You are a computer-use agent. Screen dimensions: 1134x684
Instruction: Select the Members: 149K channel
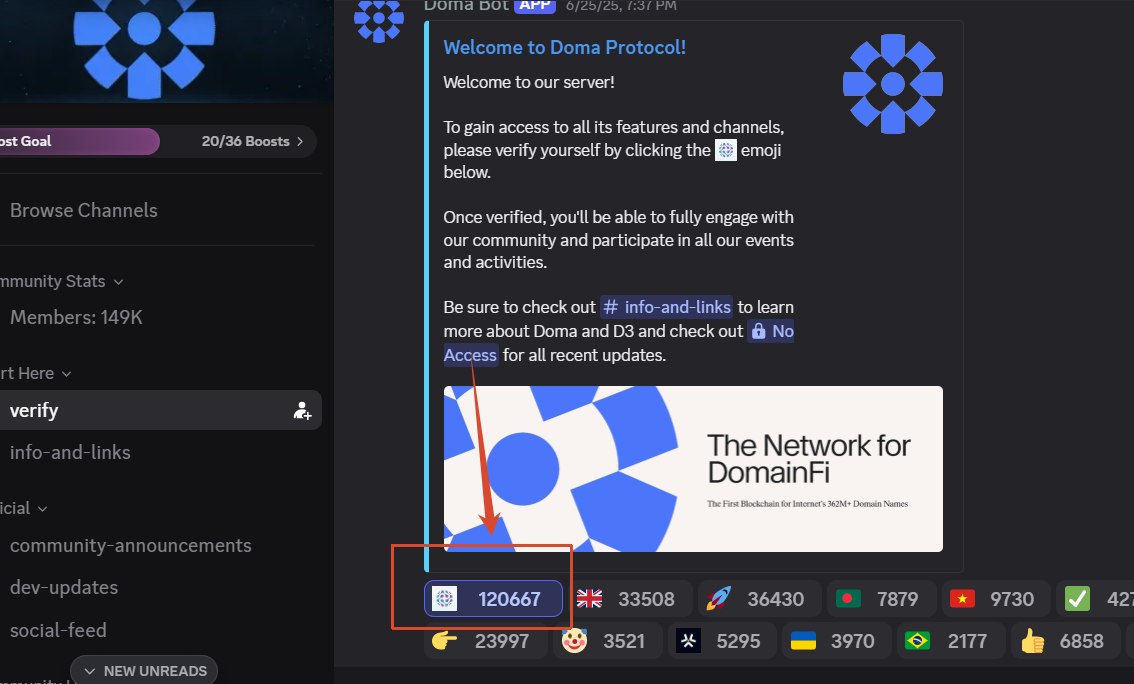tap(76, 317)
